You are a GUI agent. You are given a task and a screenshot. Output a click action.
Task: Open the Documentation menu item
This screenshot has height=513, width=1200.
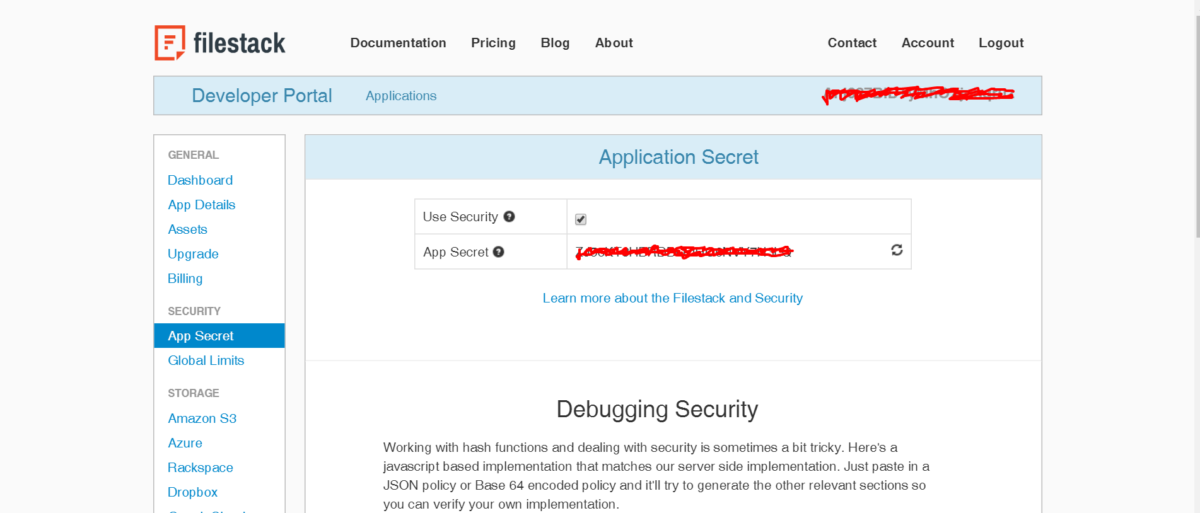[x=398, y=43]
